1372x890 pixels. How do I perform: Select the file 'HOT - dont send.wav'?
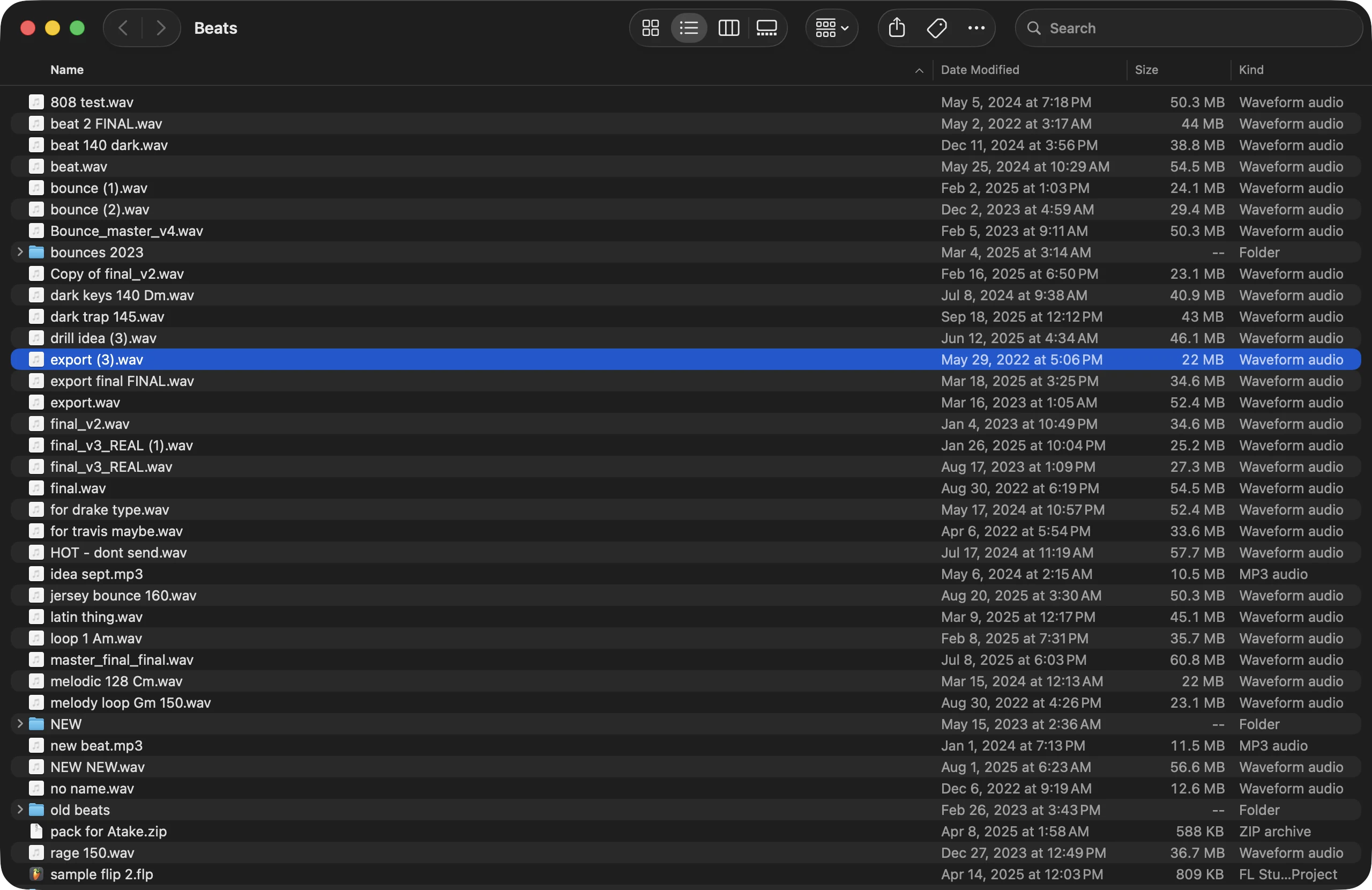pos(686,553)
